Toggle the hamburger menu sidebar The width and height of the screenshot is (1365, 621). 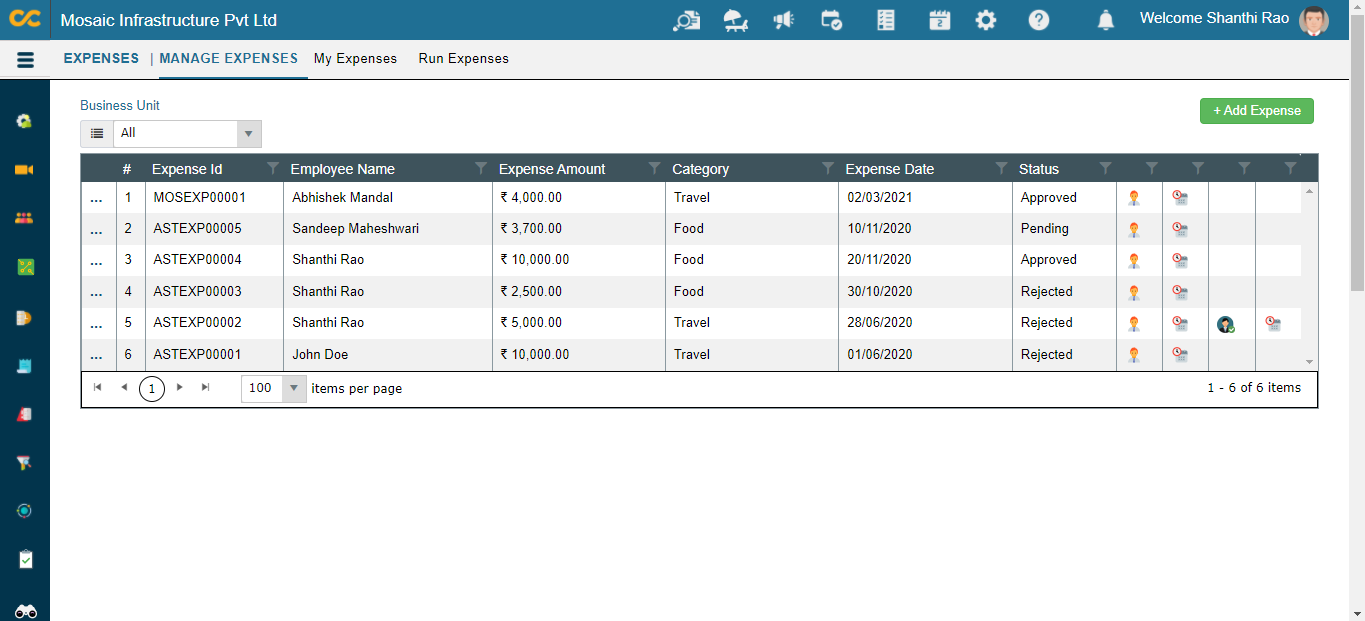tap(26, 60)
